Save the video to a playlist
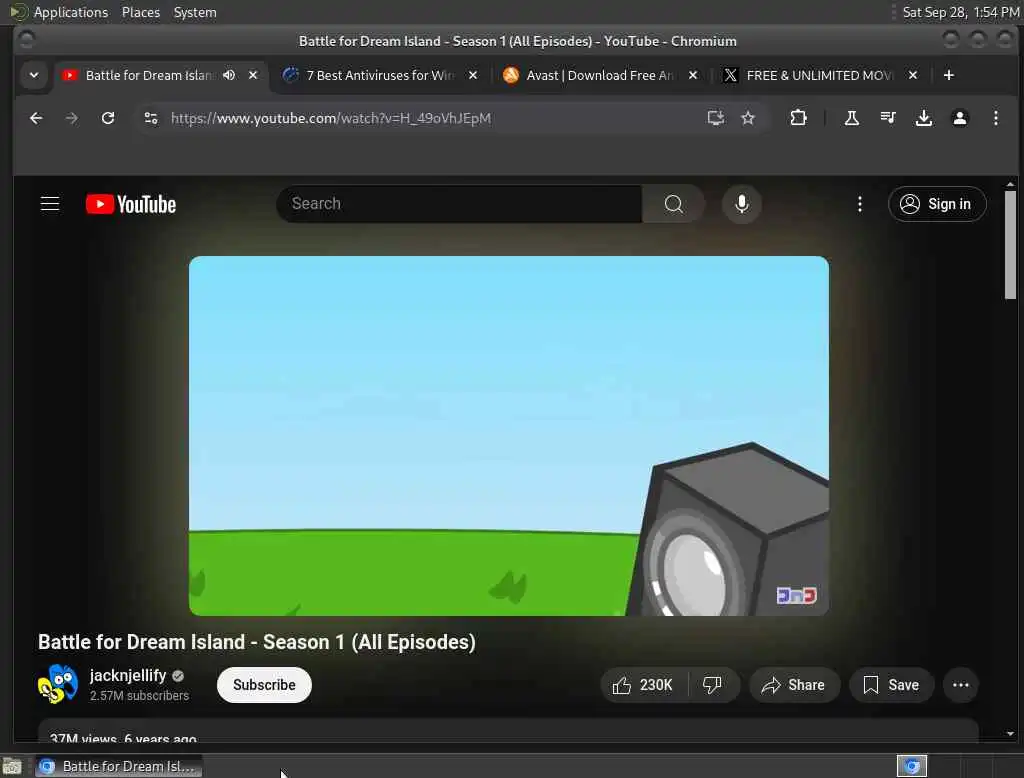Screen dimensions: 1024x778 (x=891, y=685)
